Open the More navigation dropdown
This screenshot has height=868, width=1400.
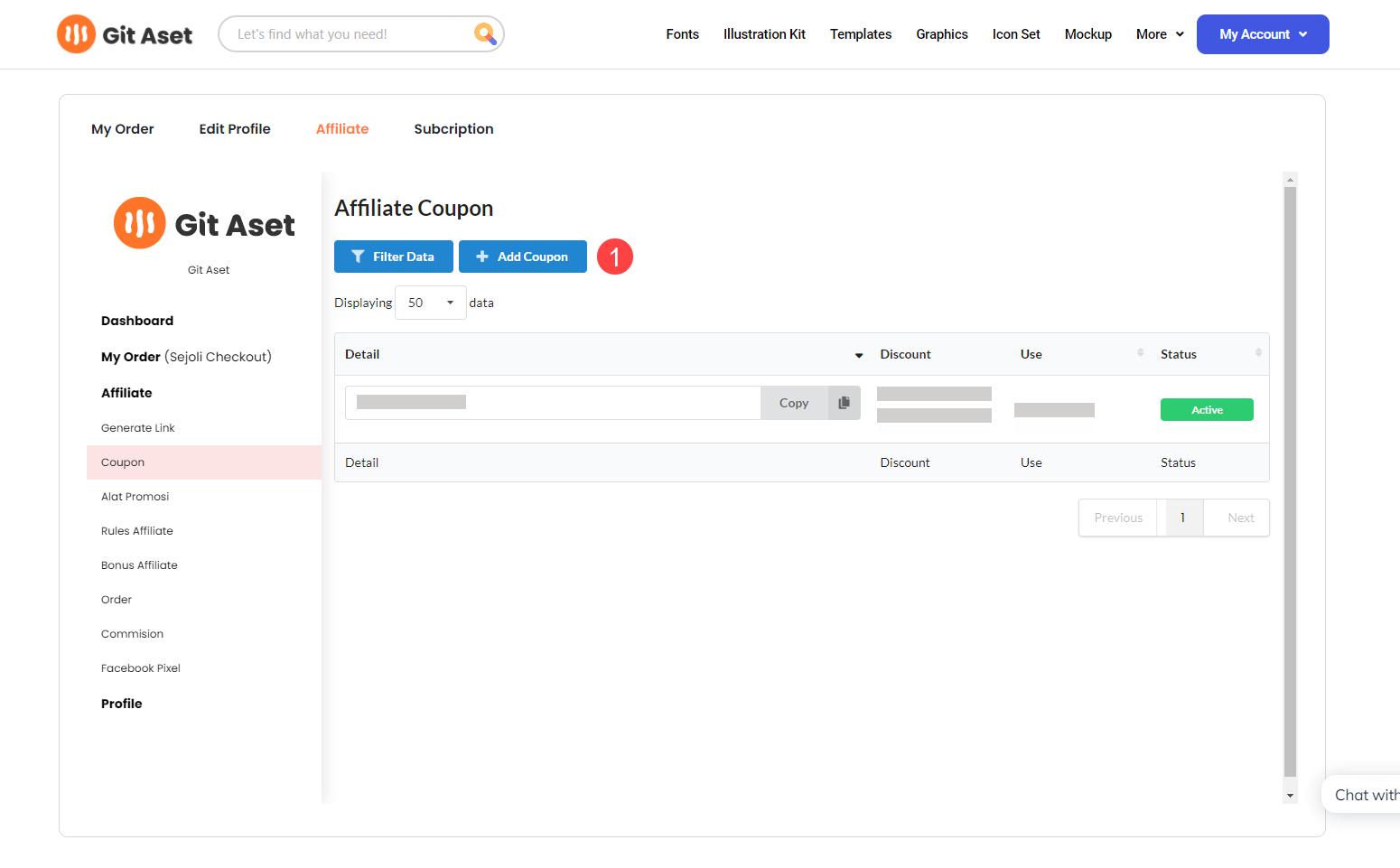1160,34
